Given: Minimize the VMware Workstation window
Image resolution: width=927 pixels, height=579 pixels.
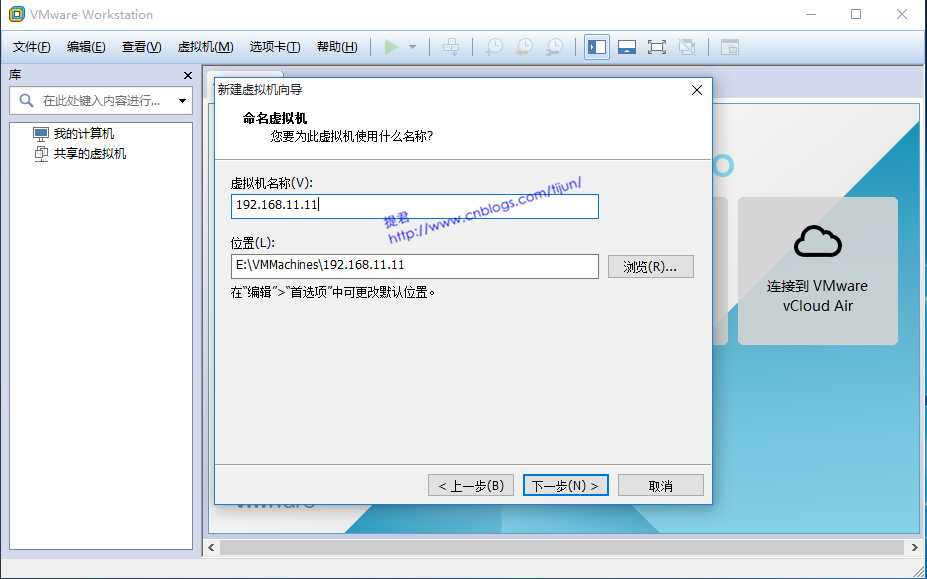Looking at the screenshot, I should (x=811, y=14).
